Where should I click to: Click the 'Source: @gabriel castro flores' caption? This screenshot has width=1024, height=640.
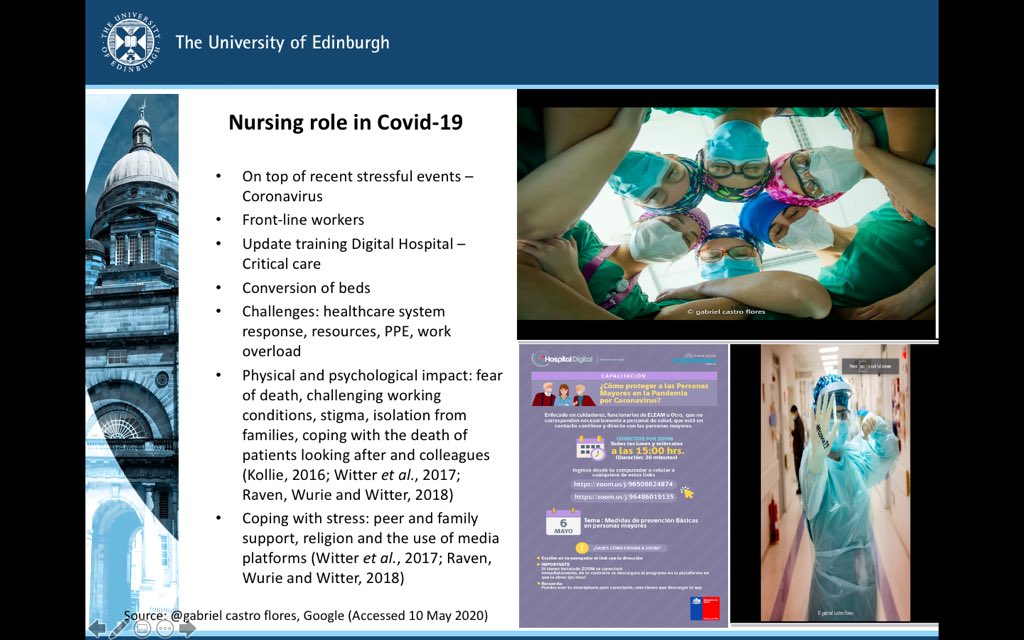306,615
